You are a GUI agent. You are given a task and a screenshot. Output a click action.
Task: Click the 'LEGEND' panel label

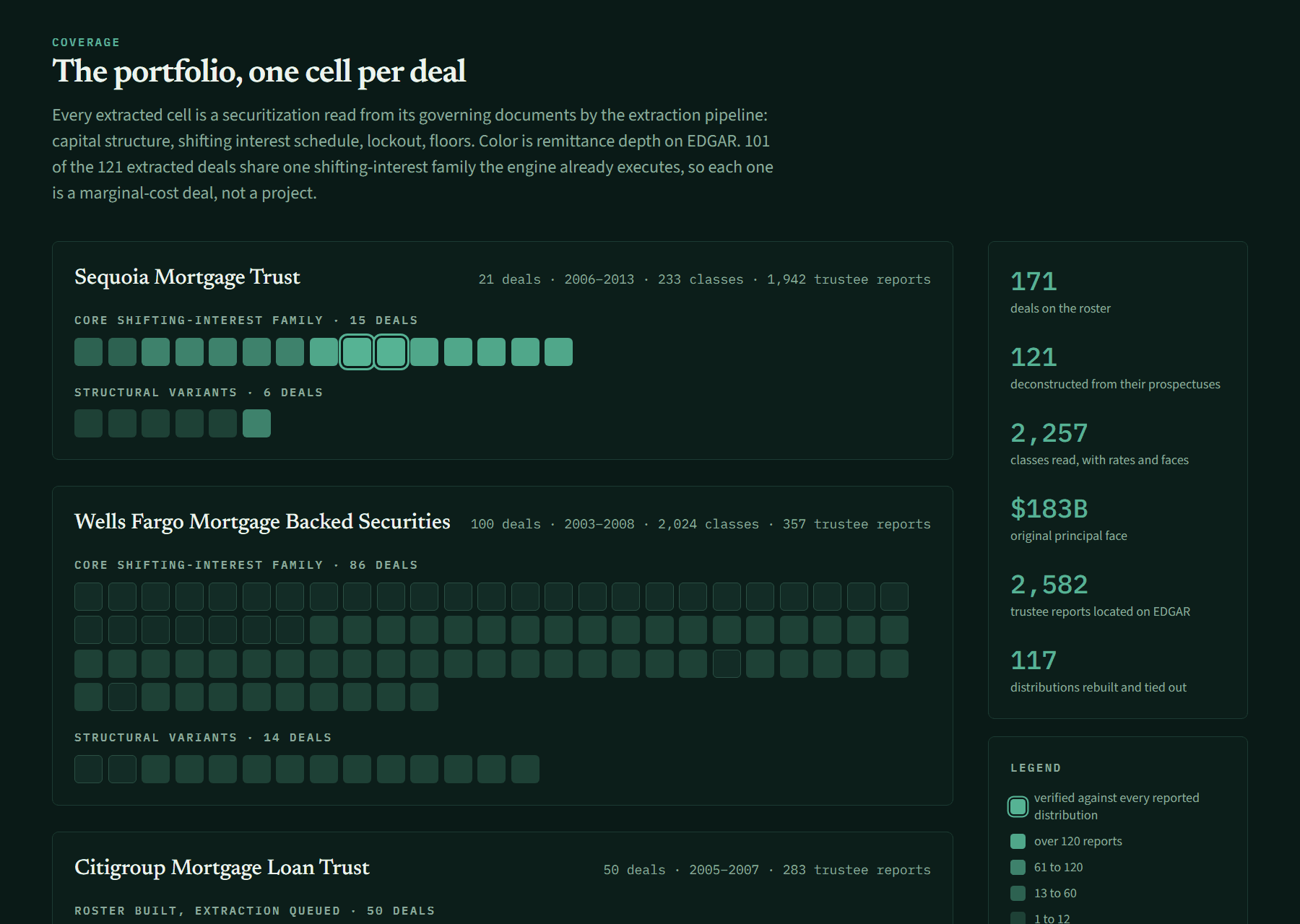[1036, 768]
